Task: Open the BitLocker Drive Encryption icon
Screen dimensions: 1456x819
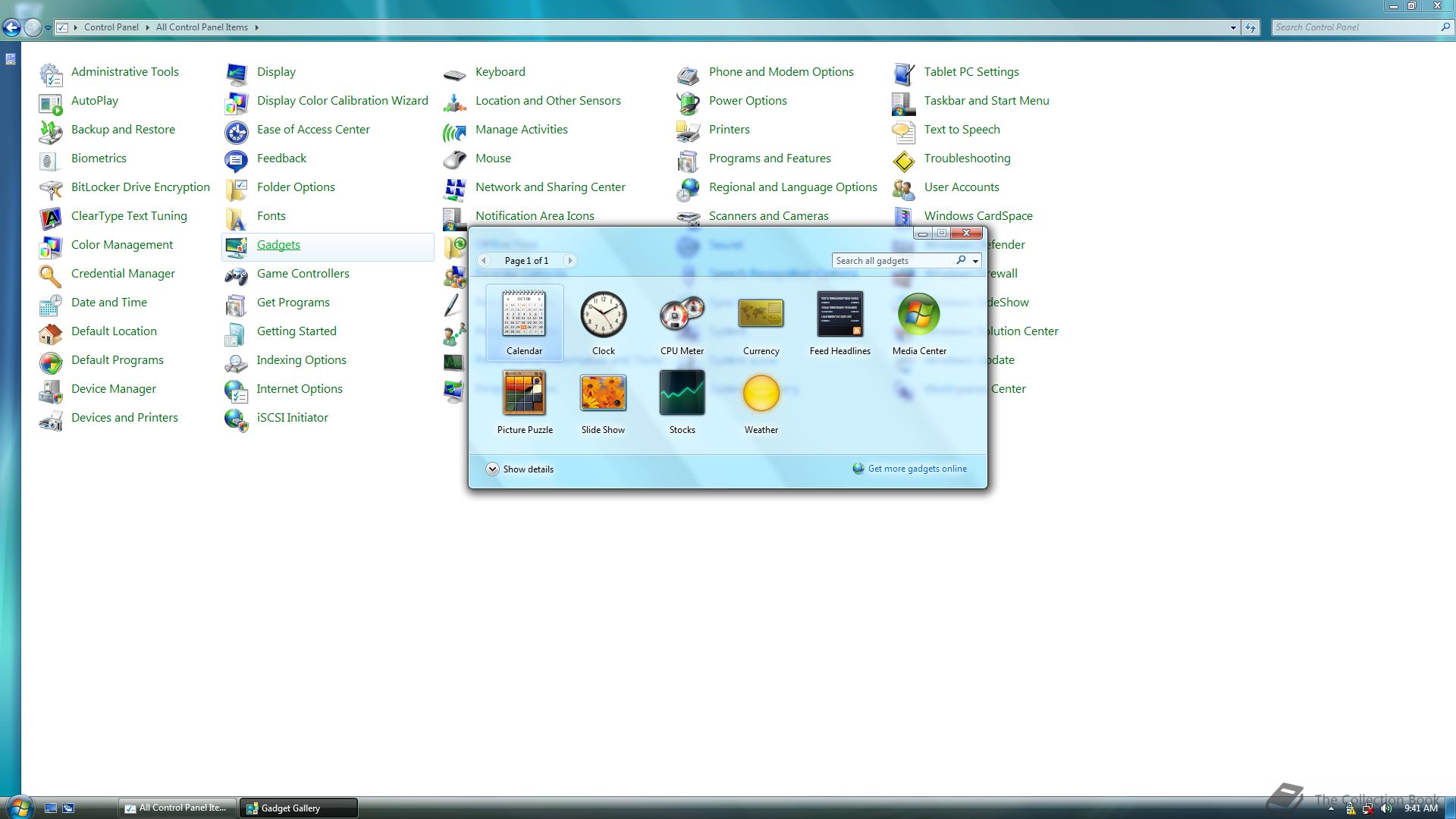Action: (51, 189)
